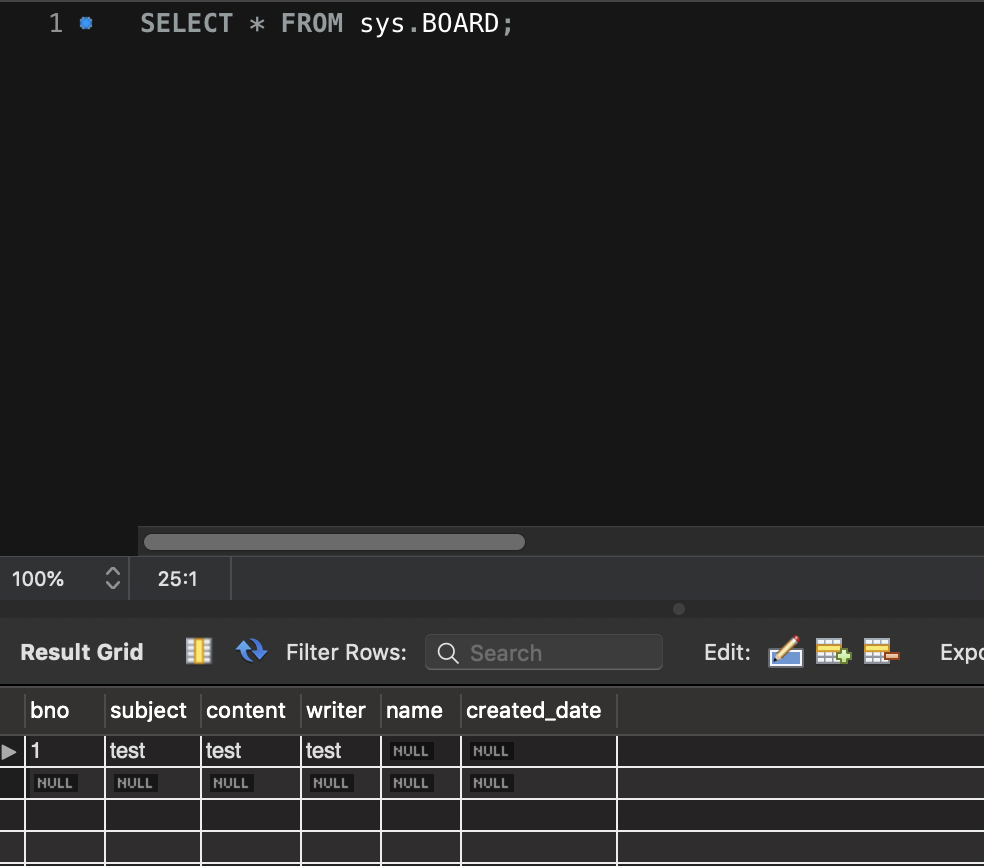Select the NULL content cell in new row

(250, 783)
